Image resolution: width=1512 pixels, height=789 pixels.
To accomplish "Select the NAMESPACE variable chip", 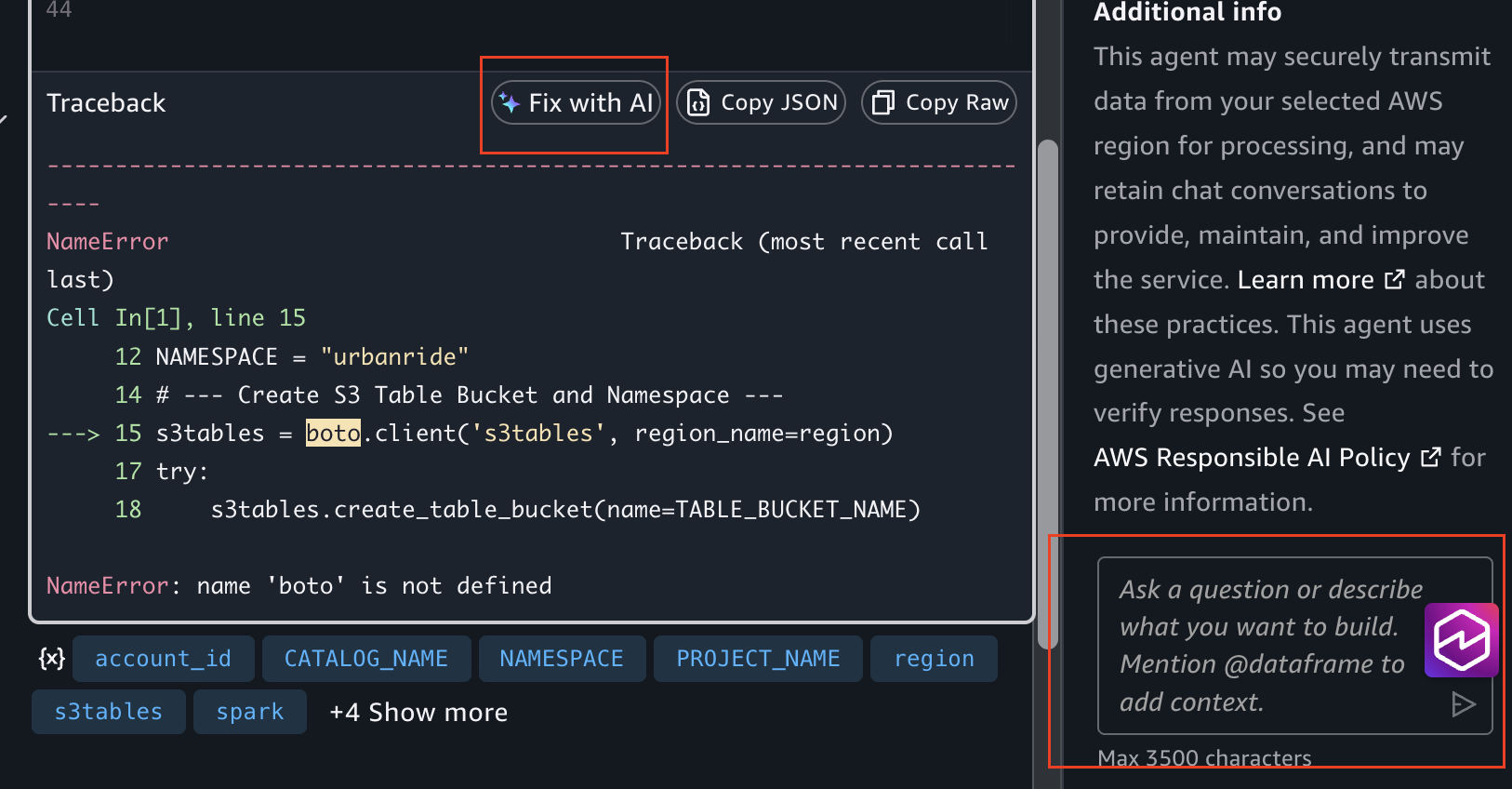I will click(x=562, y=659).
